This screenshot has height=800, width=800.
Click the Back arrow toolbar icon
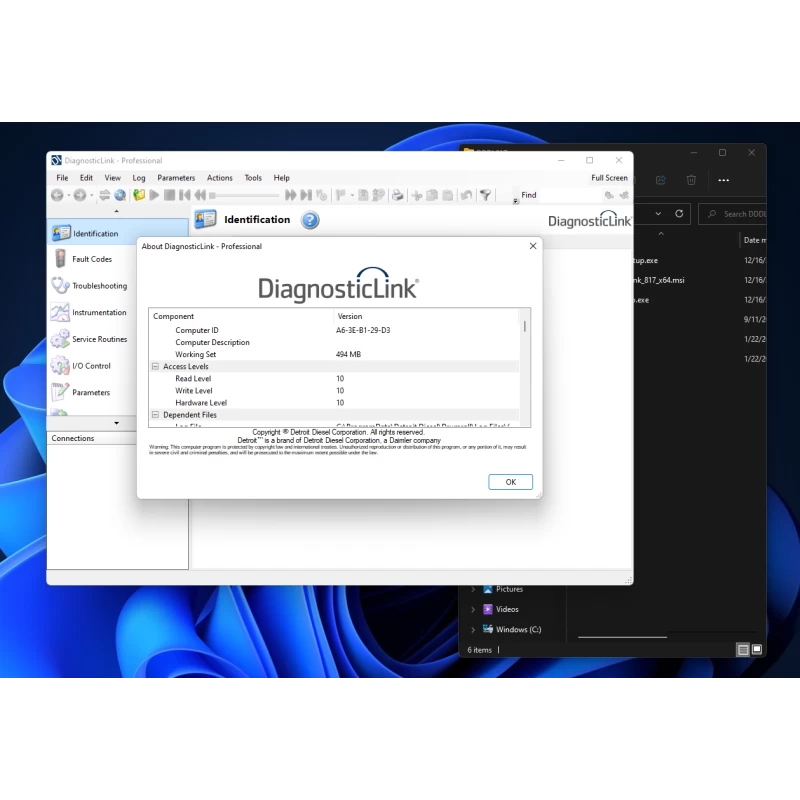(57, 195)
